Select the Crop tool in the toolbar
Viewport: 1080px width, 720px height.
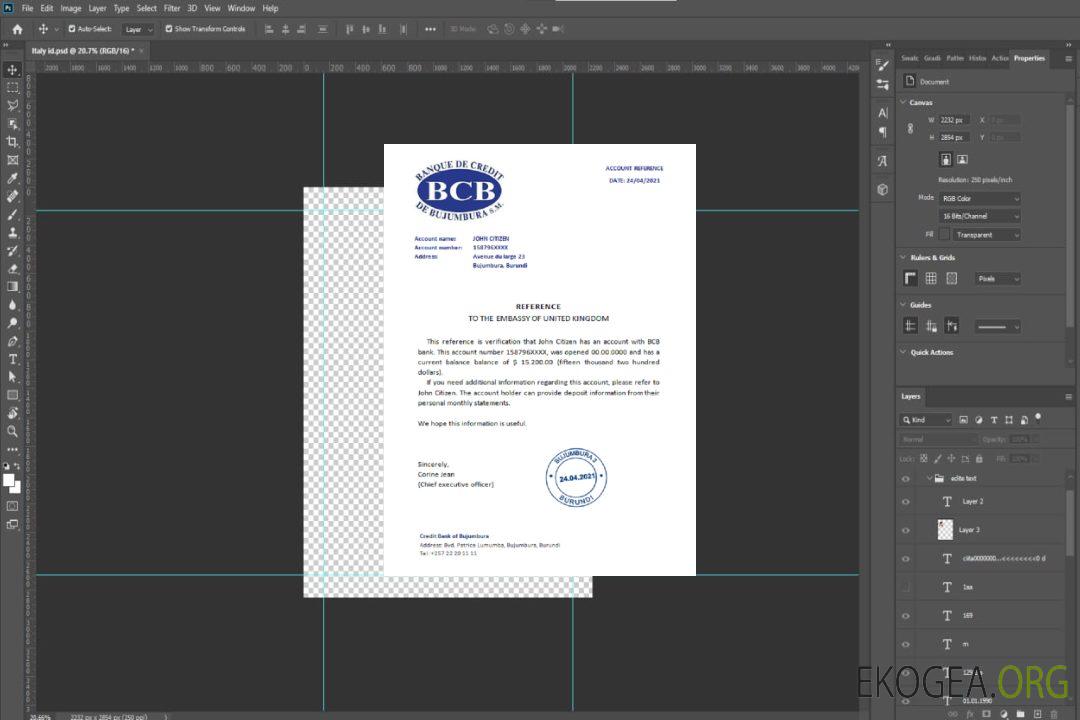point(13,142)
